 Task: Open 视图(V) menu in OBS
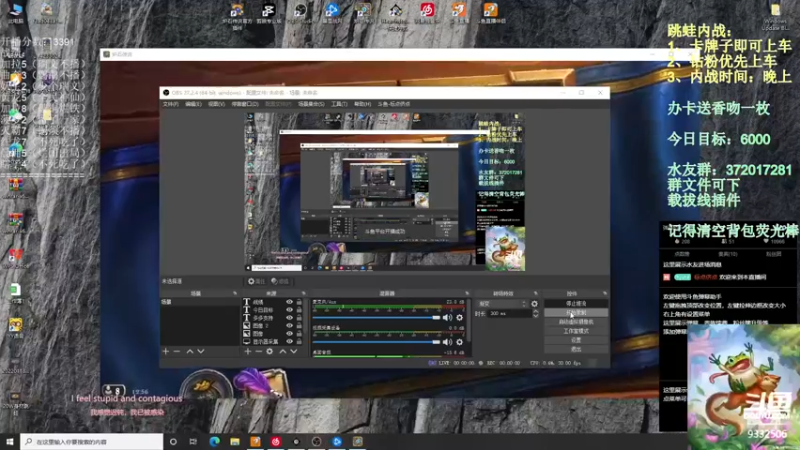pyautogui.click(x=216, y=104)
